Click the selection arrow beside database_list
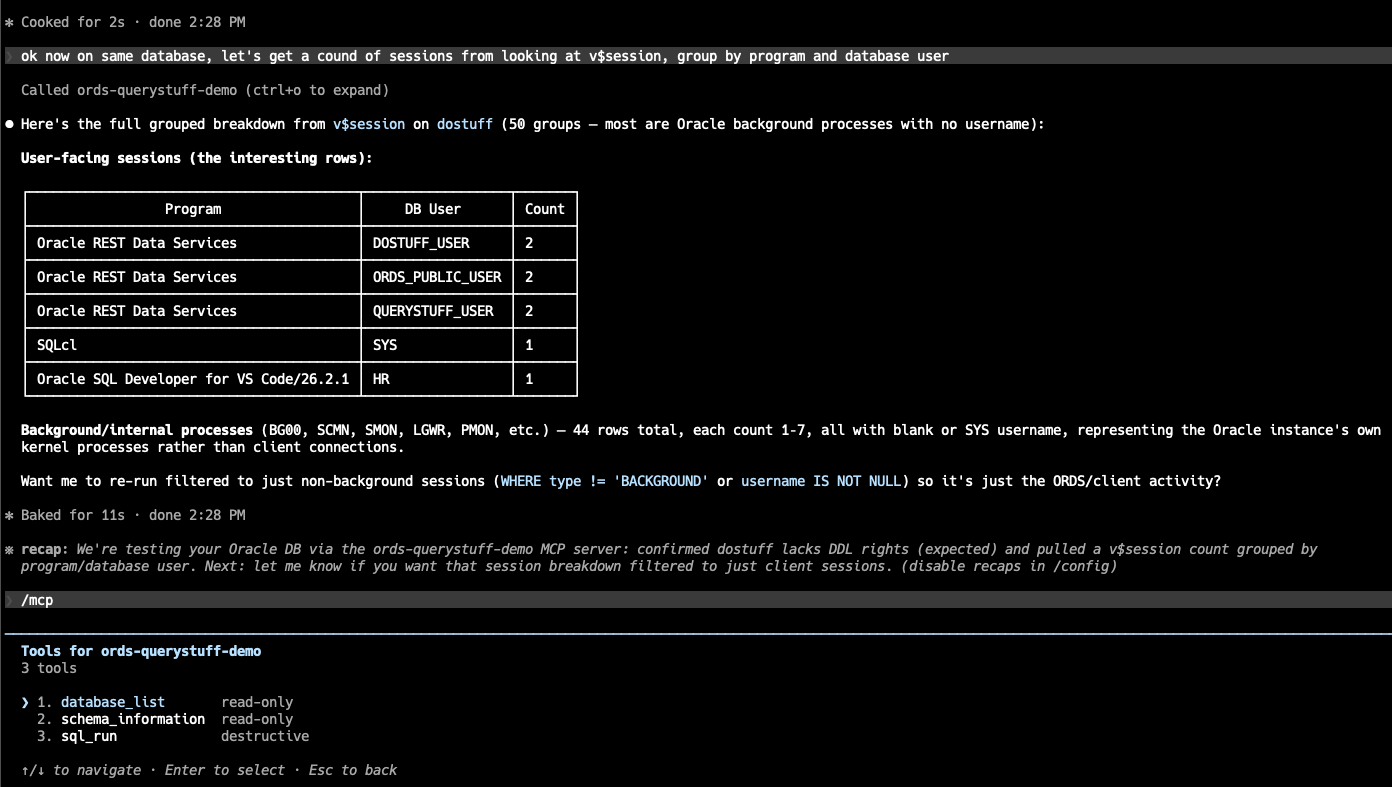The image size is (1392, 787). pos(25,702)
